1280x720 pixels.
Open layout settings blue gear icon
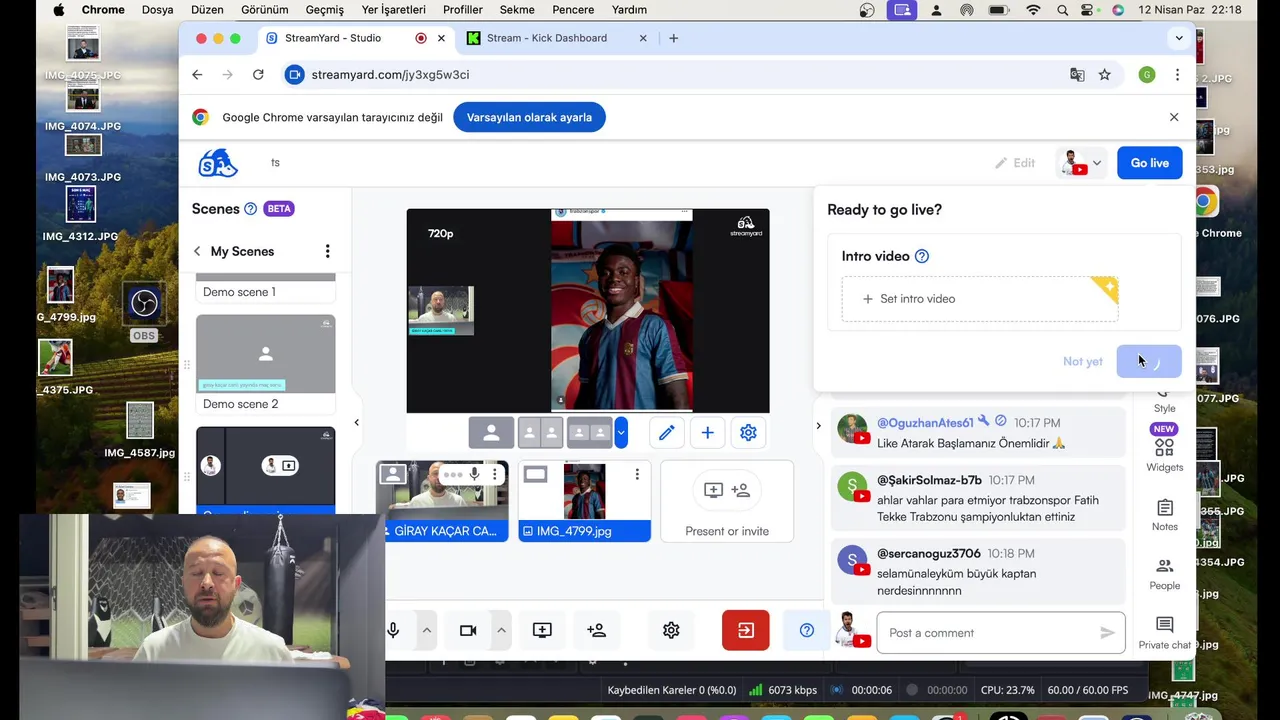[x=748, y=433]
